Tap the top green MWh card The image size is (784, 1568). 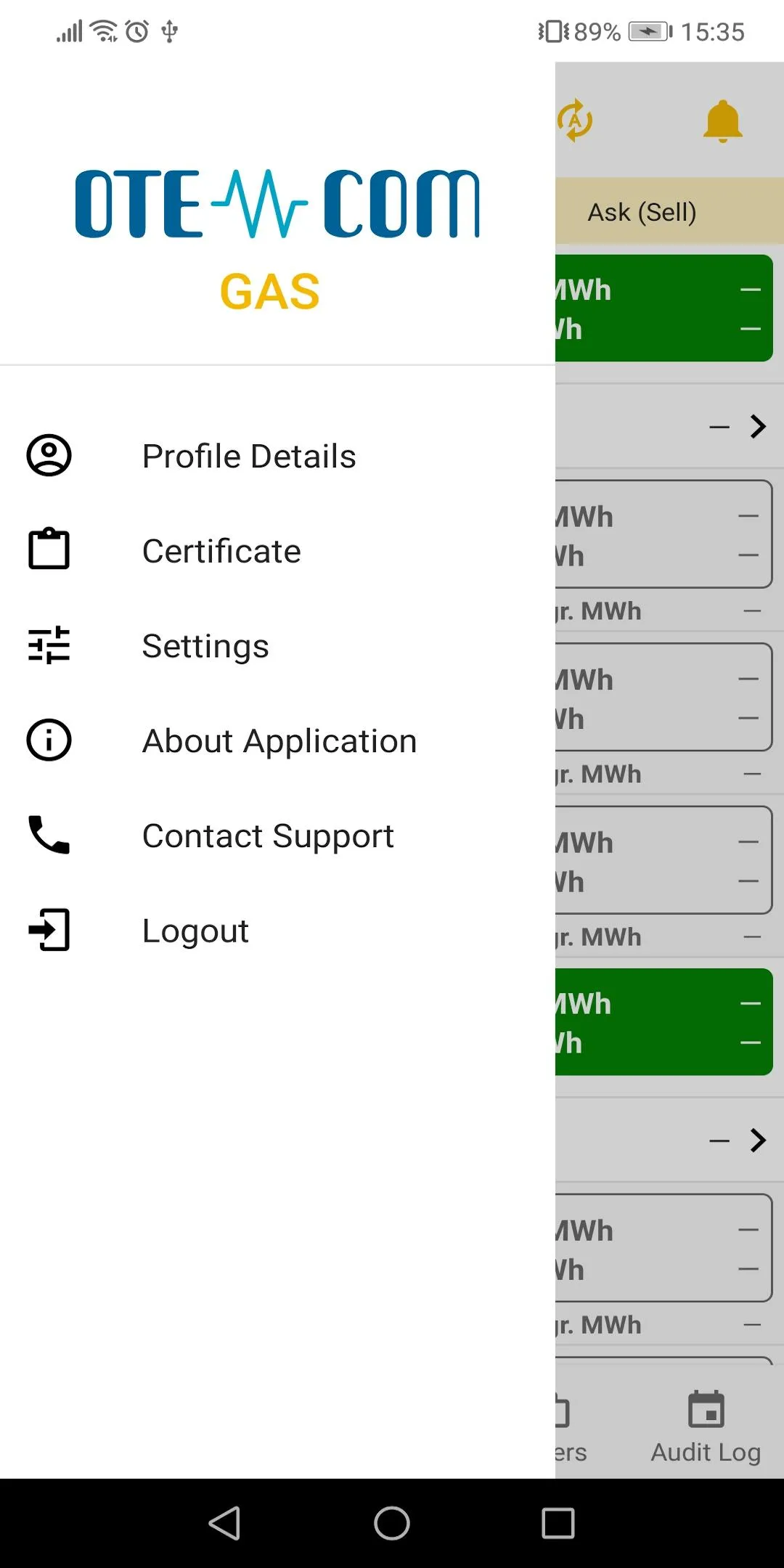click(663, 308)
